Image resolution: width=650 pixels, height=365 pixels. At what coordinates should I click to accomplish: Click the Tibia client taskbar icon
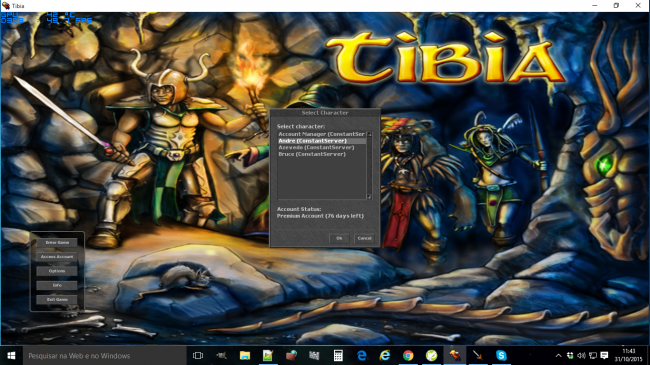(455, 355)
